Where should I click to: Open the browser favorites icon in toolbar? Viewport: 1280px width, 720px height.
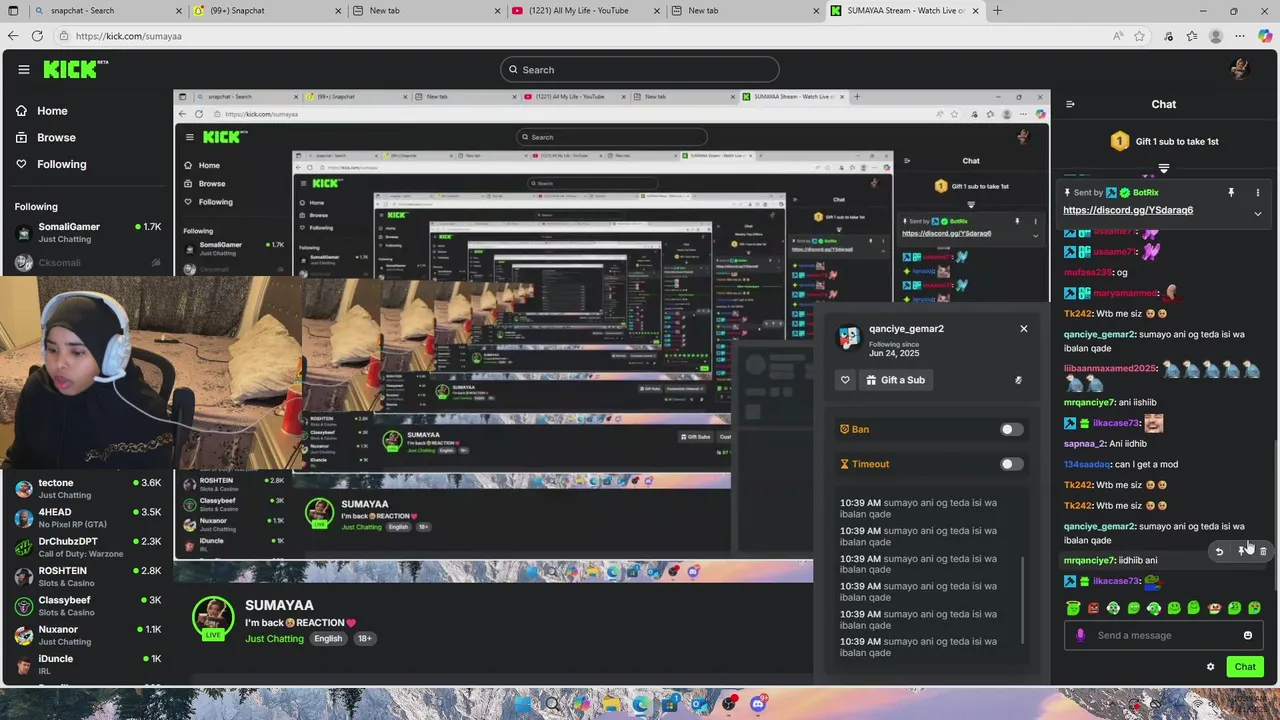point(1192,36)
